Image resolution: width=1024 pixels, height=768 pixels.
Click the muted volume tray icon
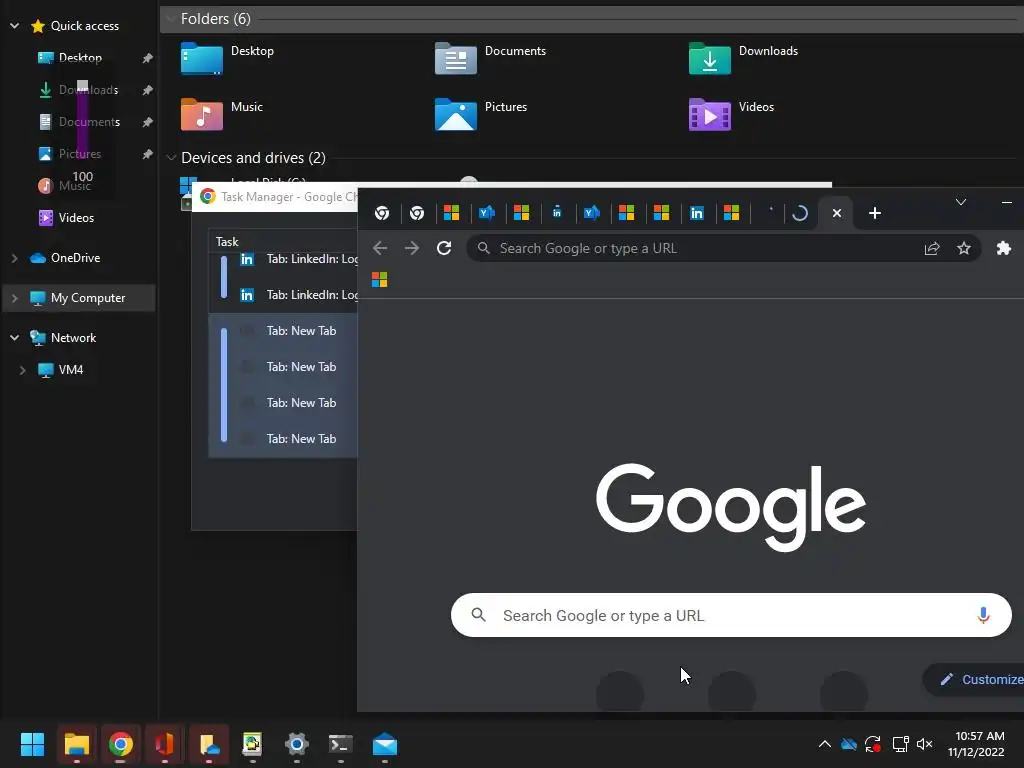click(x=924, y=744)
